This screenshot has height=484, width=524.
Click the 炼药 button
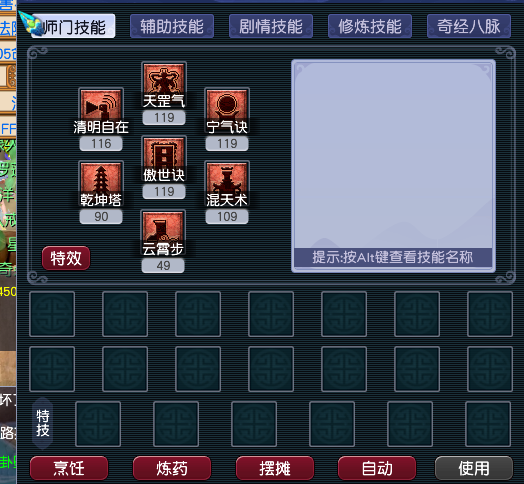pyautogui.click(x=172, y=468)
